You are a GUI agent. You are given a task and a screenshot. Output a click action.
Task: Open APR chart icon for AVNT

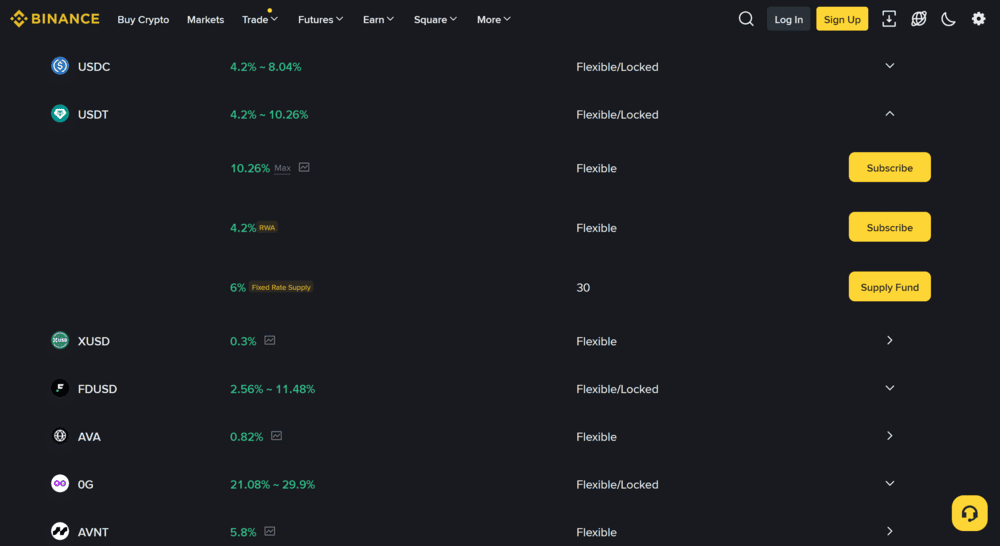(x=270, y=531)
